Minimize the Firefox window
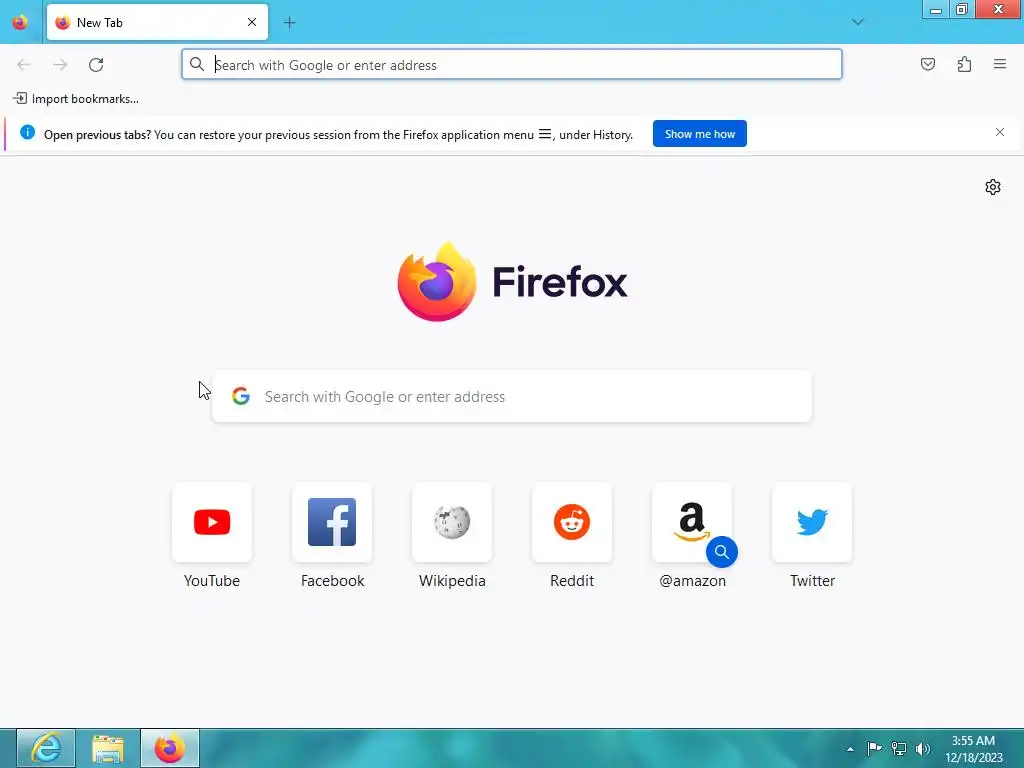1024x768 pixels. pyautogui.click(x=935, y=9)
